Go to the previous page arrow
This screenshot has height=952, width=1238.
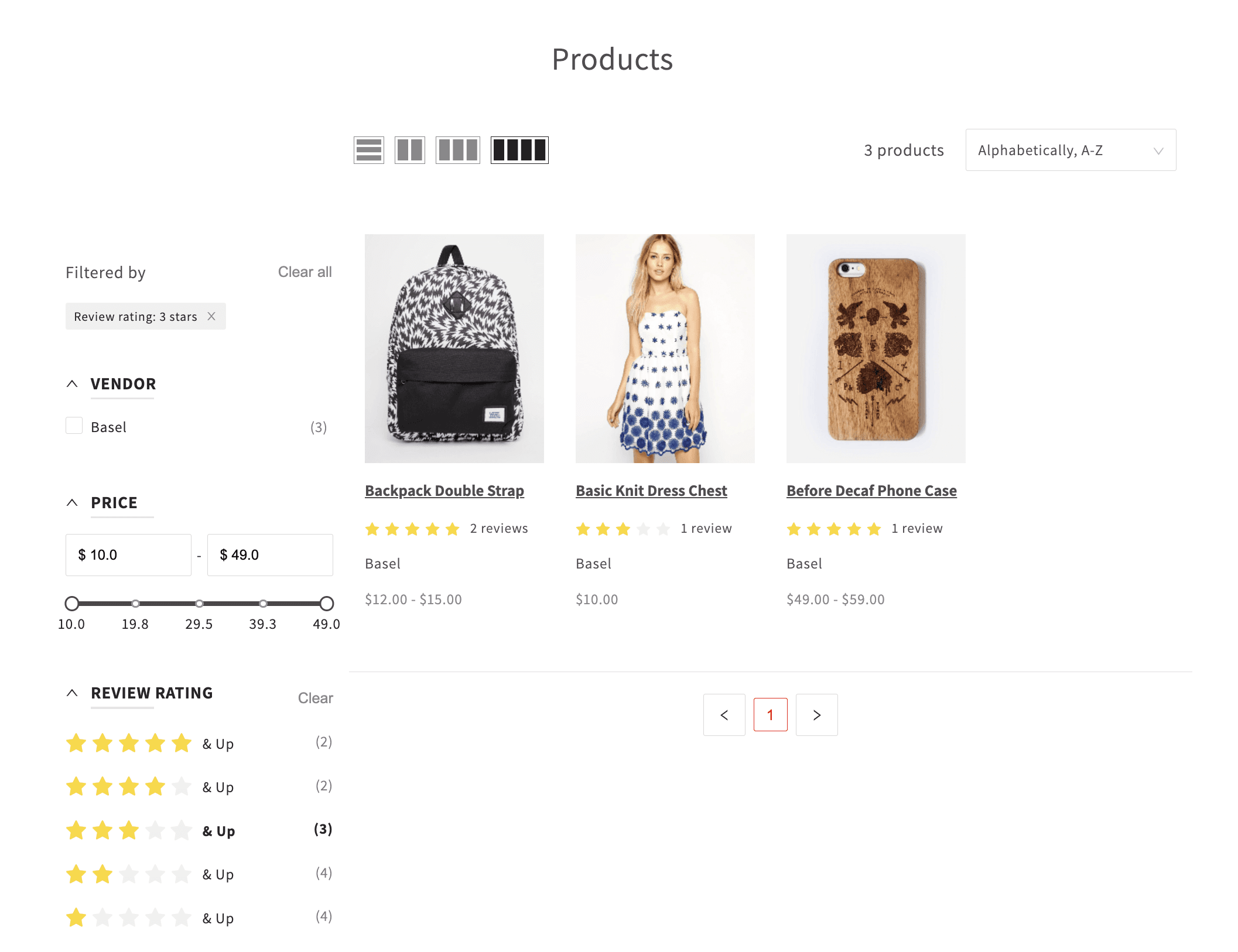coord(724,715)
